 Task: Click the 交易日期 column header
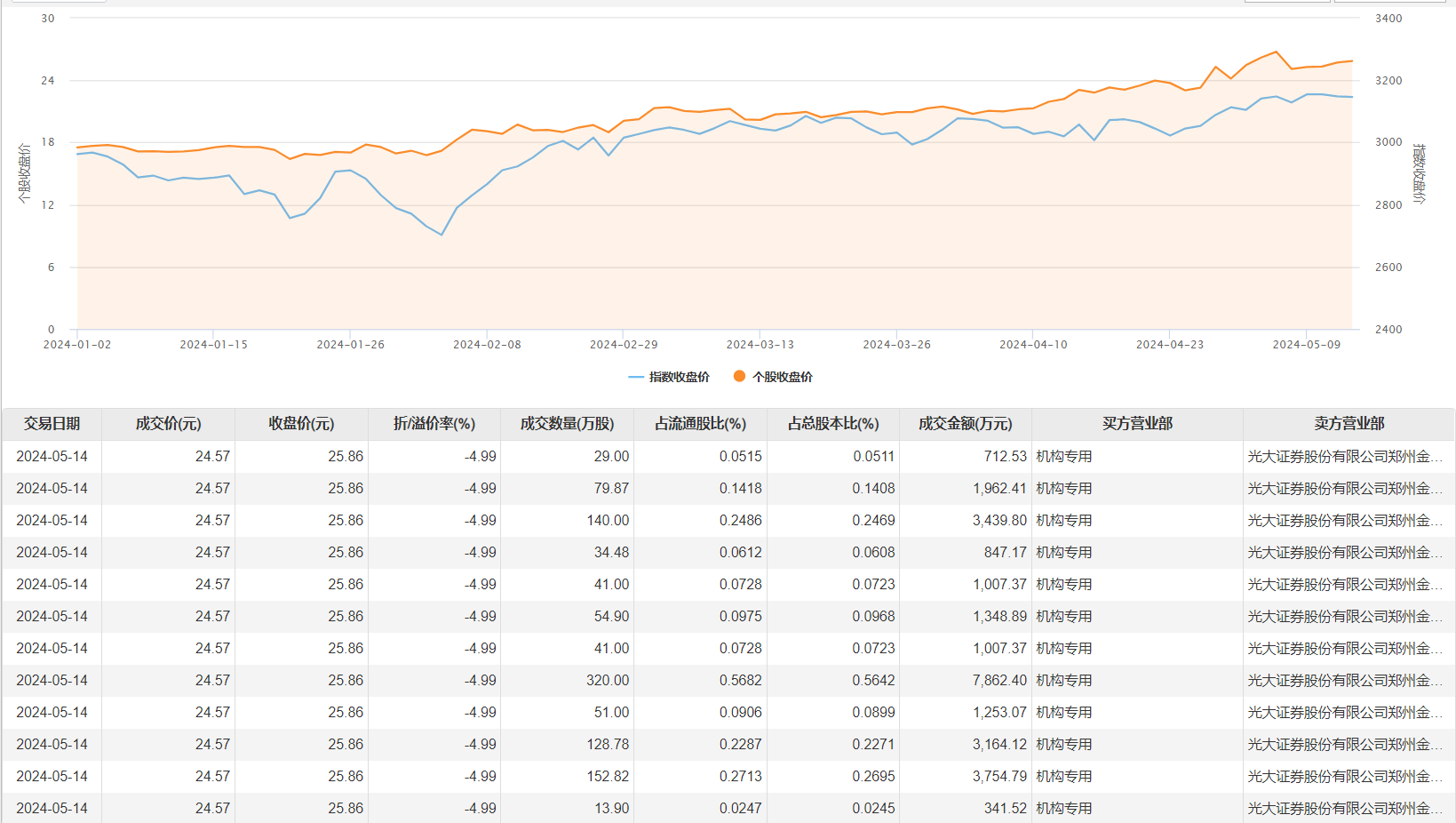point(52,424)
